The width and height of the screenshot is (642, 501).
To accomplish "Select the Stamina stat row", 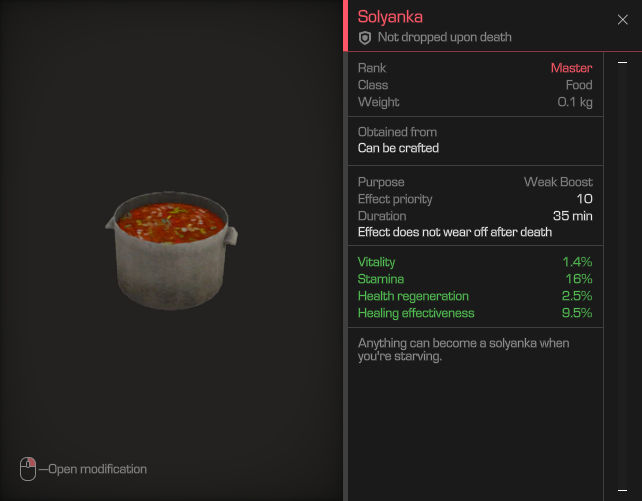I will point(475,279).
